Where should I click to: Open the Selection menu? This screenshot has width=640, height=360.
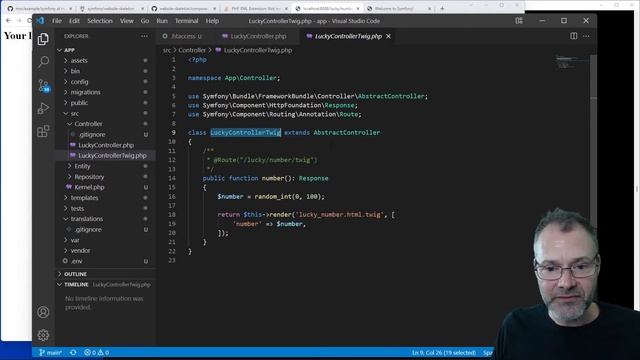(x=100, y=21)
